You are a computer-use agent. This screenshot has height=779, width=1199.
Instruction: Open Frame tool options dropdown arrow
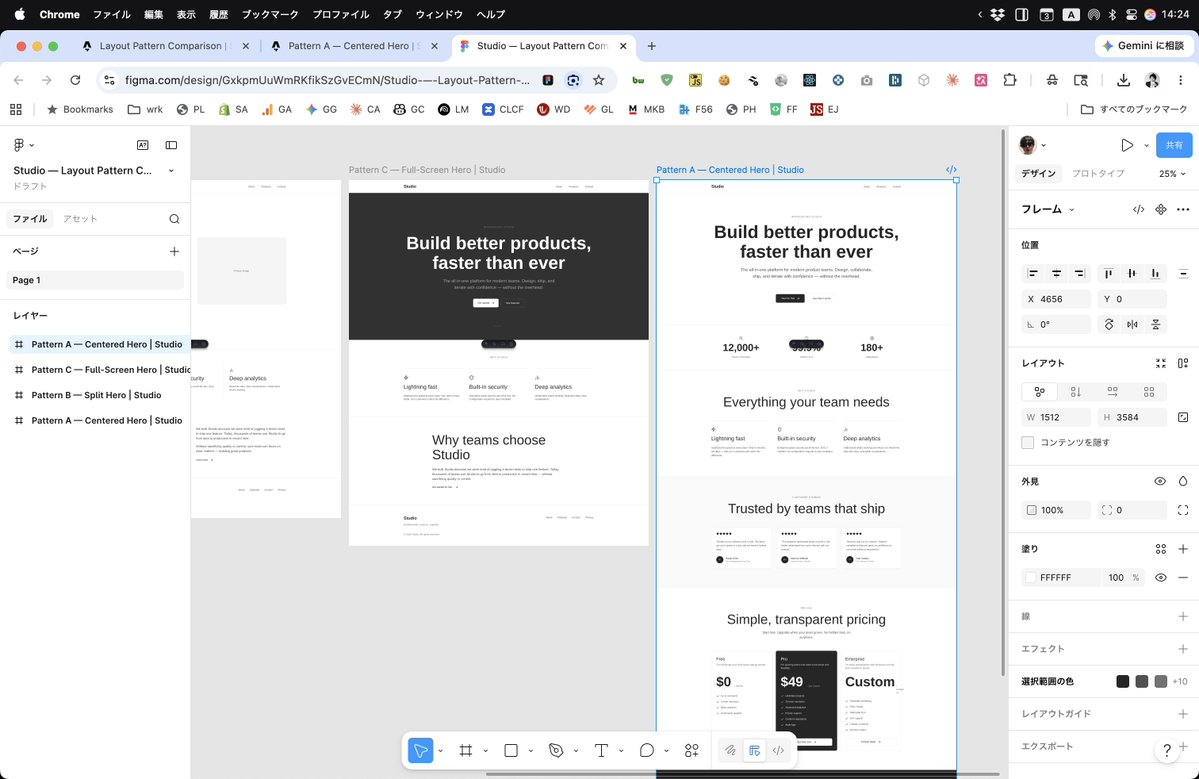pos(486,751)
